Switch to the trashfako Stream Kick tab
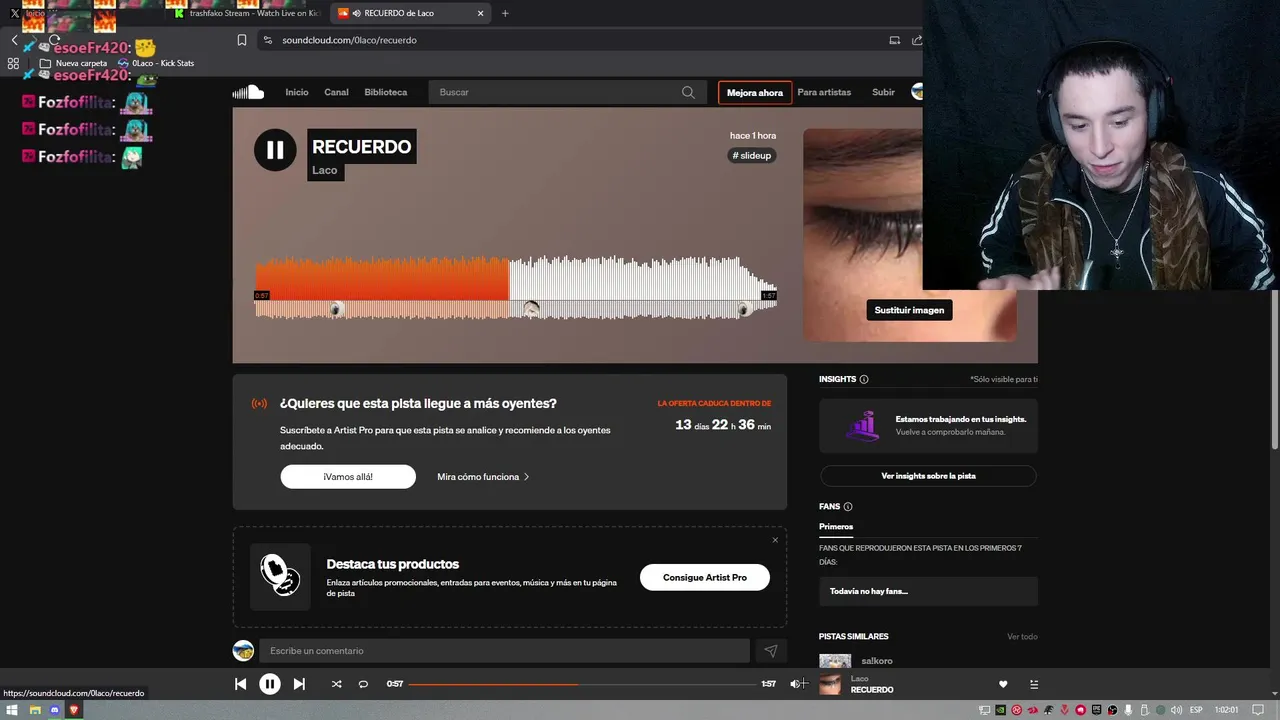The width and height of the screenshot is (1280, 720). point(246,13)
